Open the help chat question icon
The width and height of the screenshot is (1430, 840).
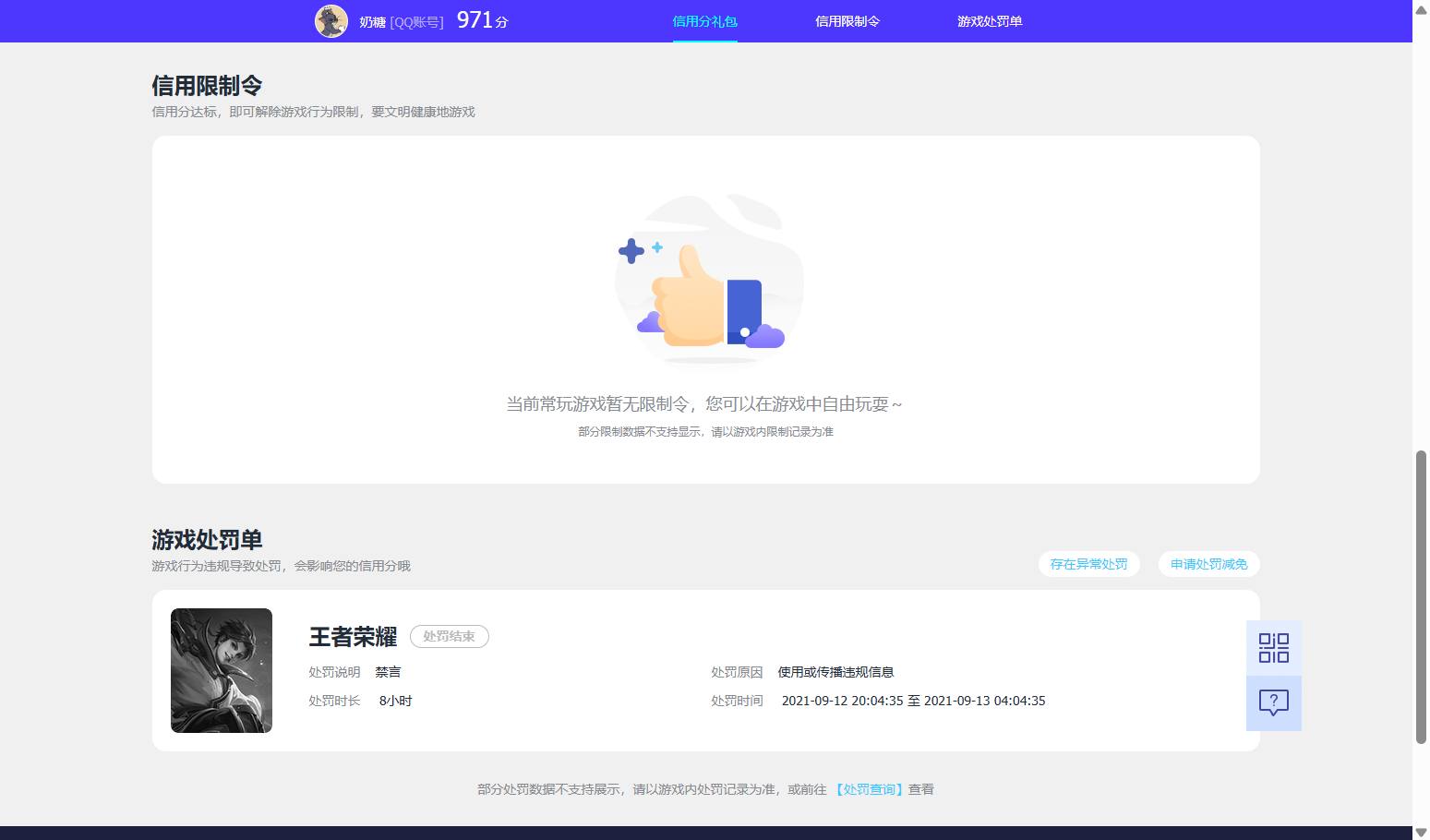coord(1273,703)
